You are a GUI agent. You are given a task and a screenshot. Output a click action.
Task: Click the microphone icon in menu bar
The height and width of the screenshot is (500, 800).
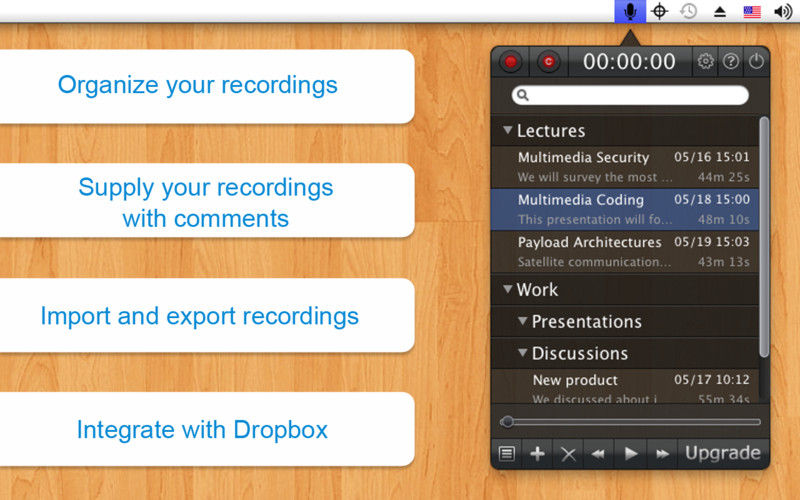click(x=630, y=11)
